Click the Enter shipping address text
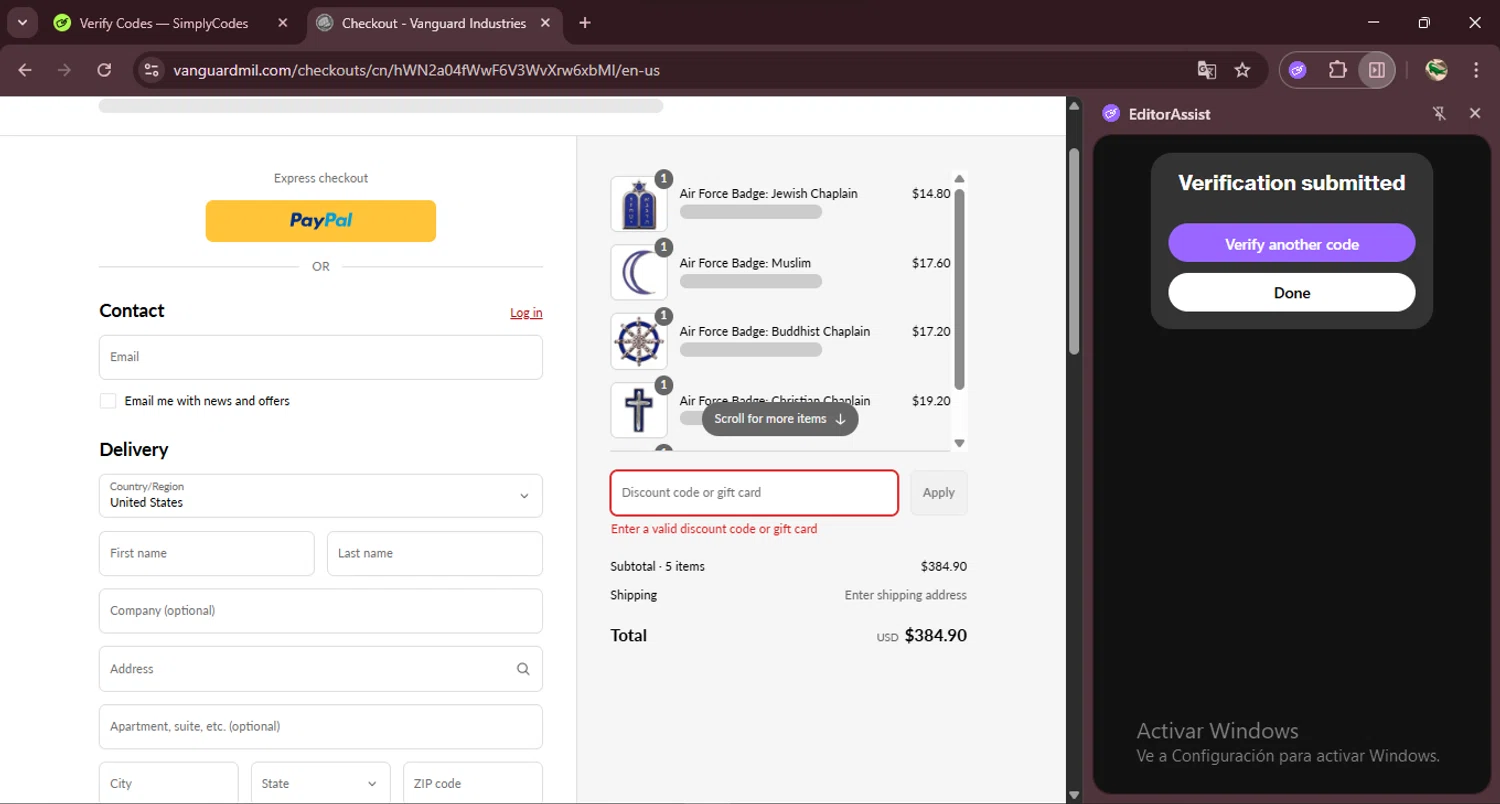The image size is (1500, 804). pos(906,595)
